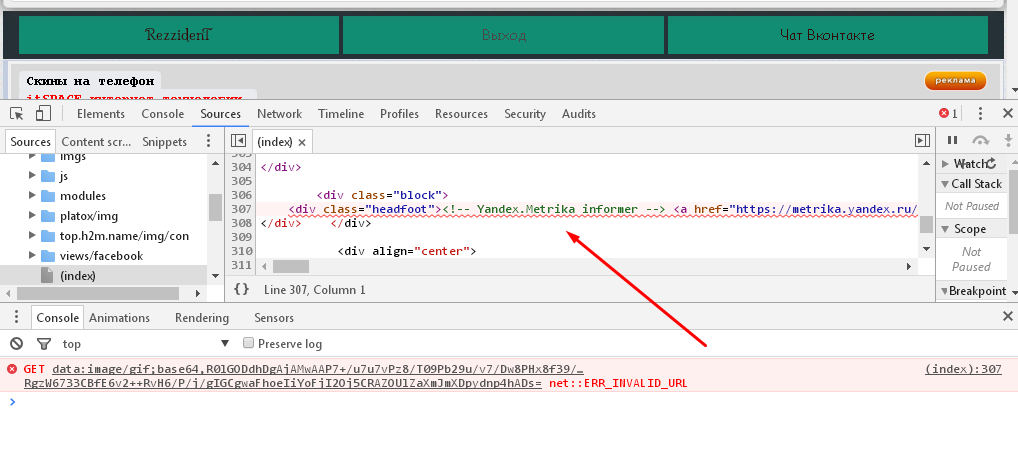Select the Snippets navigator tab

[x=164, y=142]
